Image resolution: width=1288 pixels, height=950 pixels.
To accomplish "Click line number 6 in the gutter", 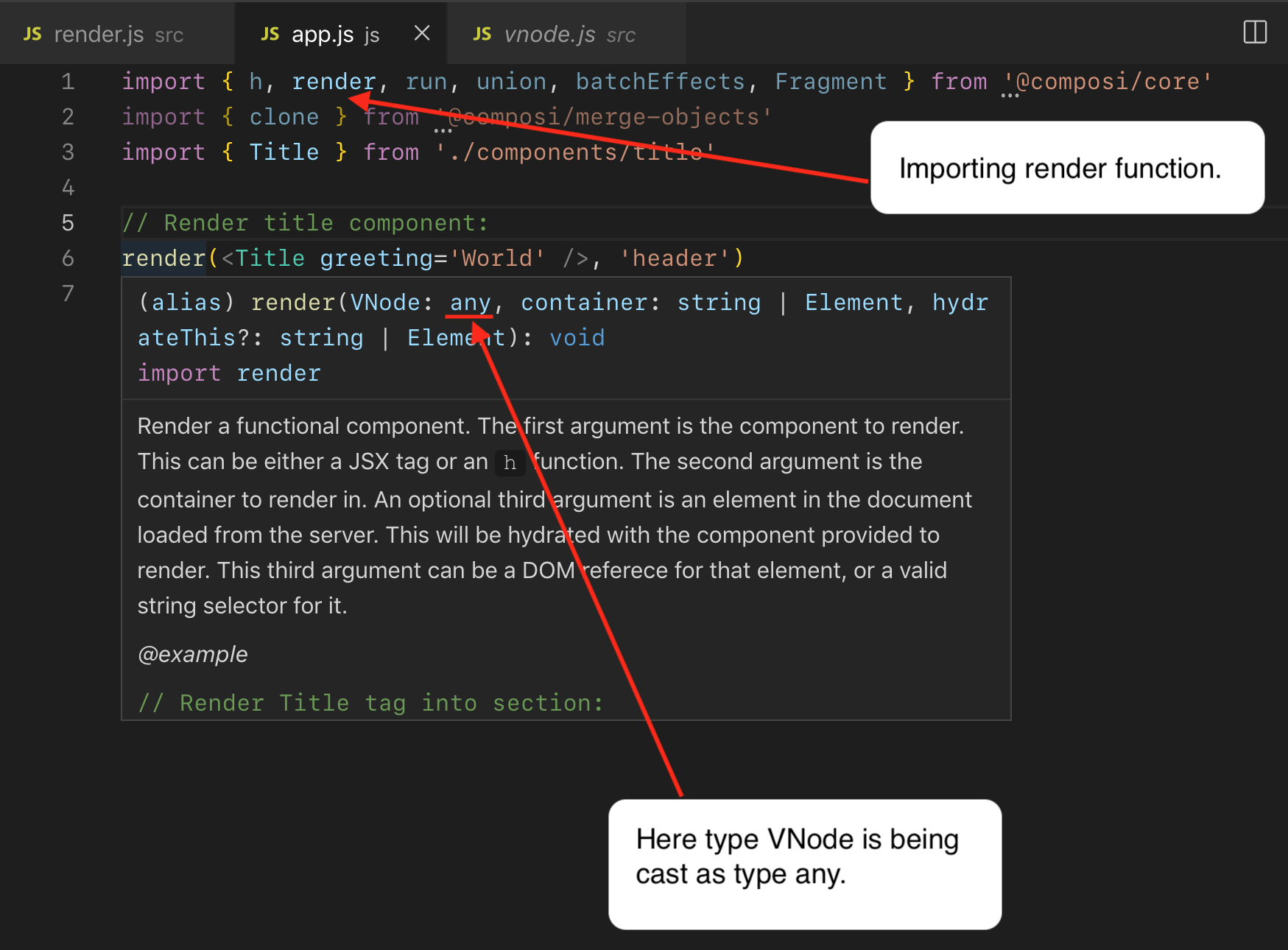I will click(x=67, y=258).
